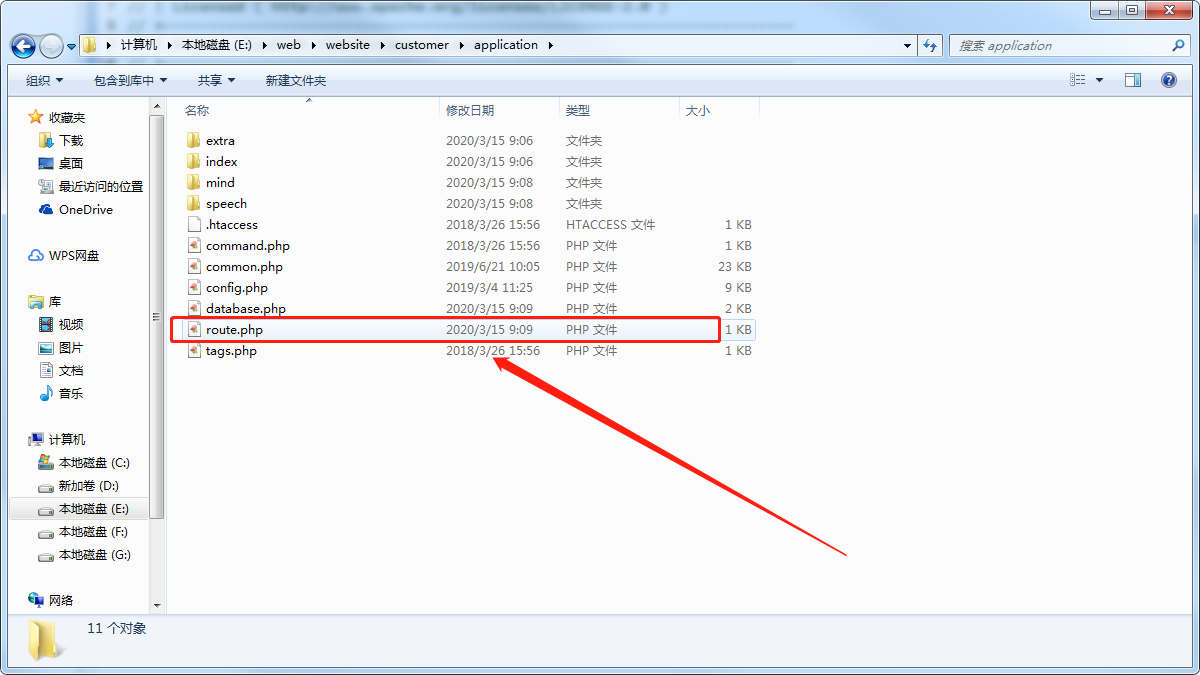The height and width of the screenshot is (675, 1200).
Task: Sort by the 类型 column header
Action: click(x=578, y=110)
